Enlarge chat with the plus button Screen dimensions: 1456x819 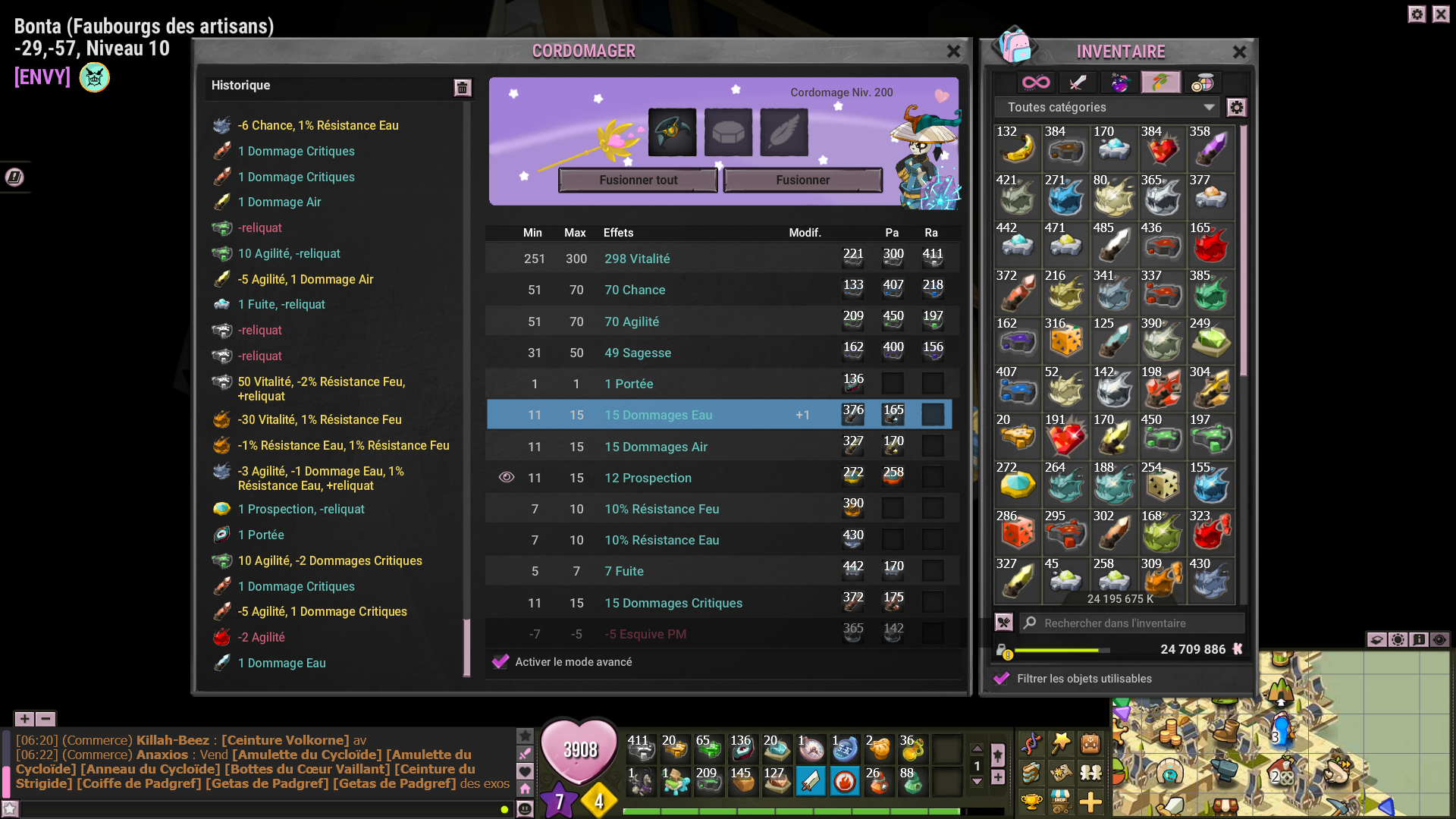(25, 719)
